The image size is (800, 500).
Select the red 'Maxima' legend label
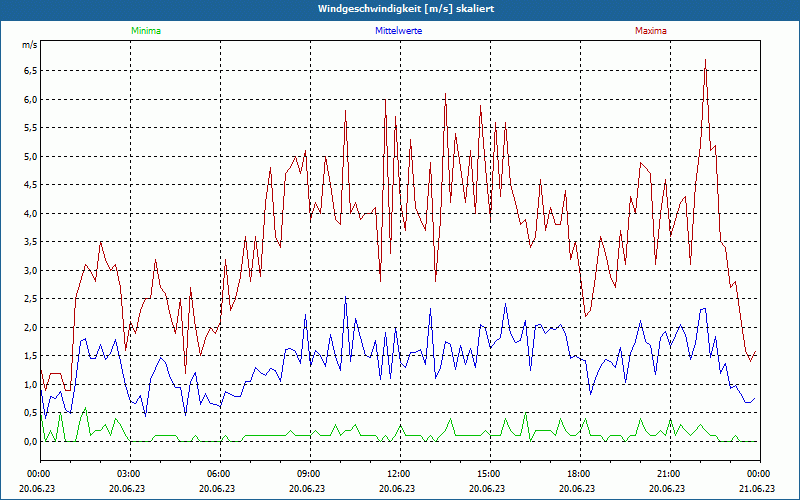point(651,31)
